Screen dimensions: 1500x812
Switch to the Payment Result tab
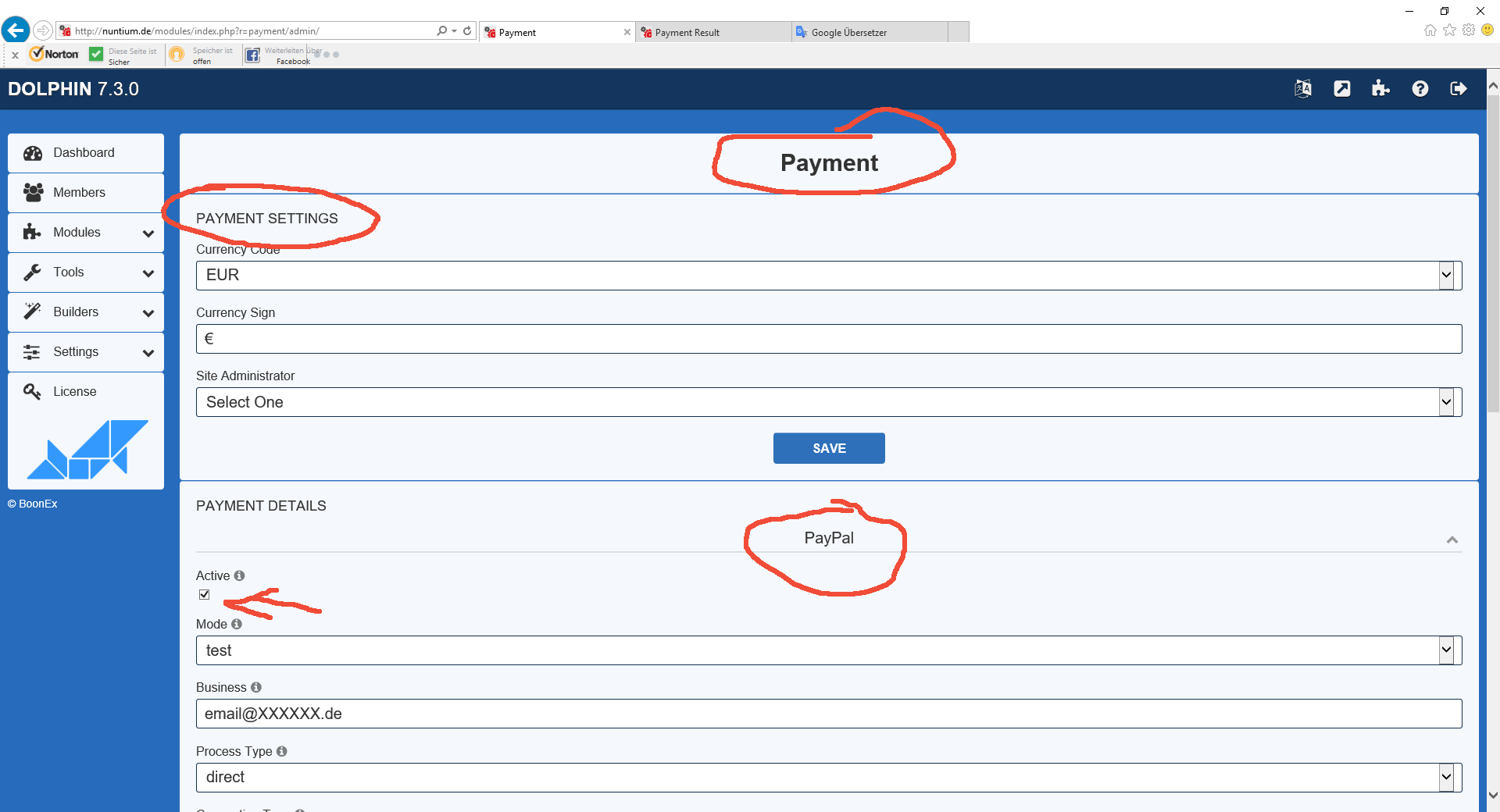point(712,32)
